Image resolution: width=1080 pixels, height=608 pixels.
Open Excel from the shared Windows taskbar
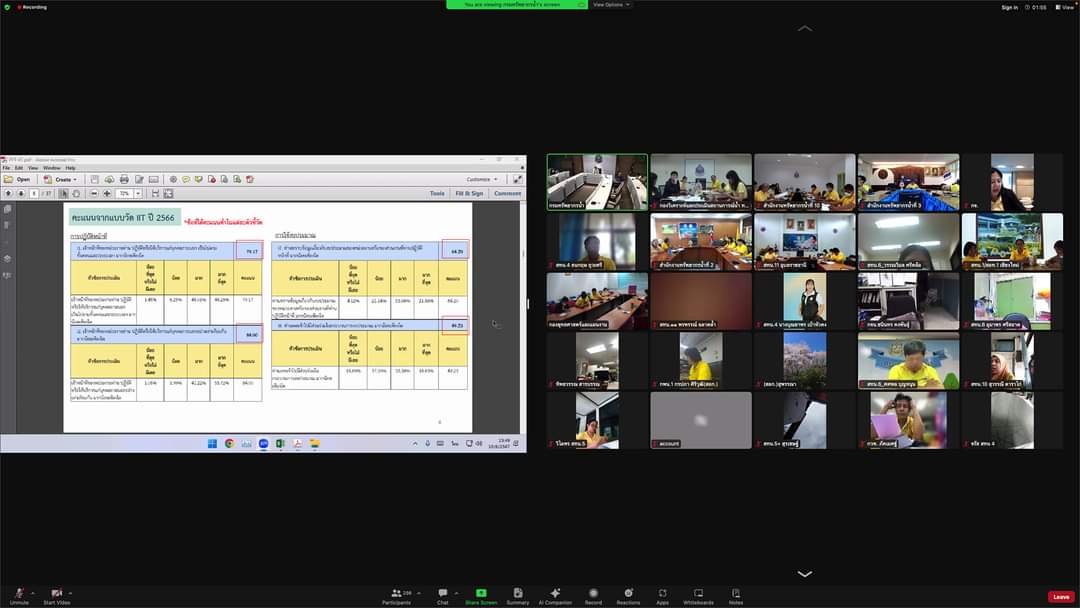coord(280,444)
